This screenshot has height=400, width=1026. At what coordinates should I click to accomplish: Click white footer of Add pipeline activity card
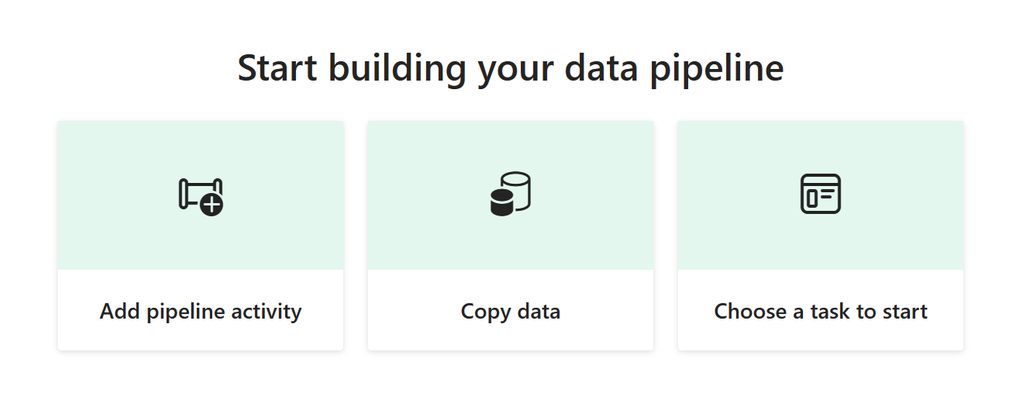(x=200, y=310)
